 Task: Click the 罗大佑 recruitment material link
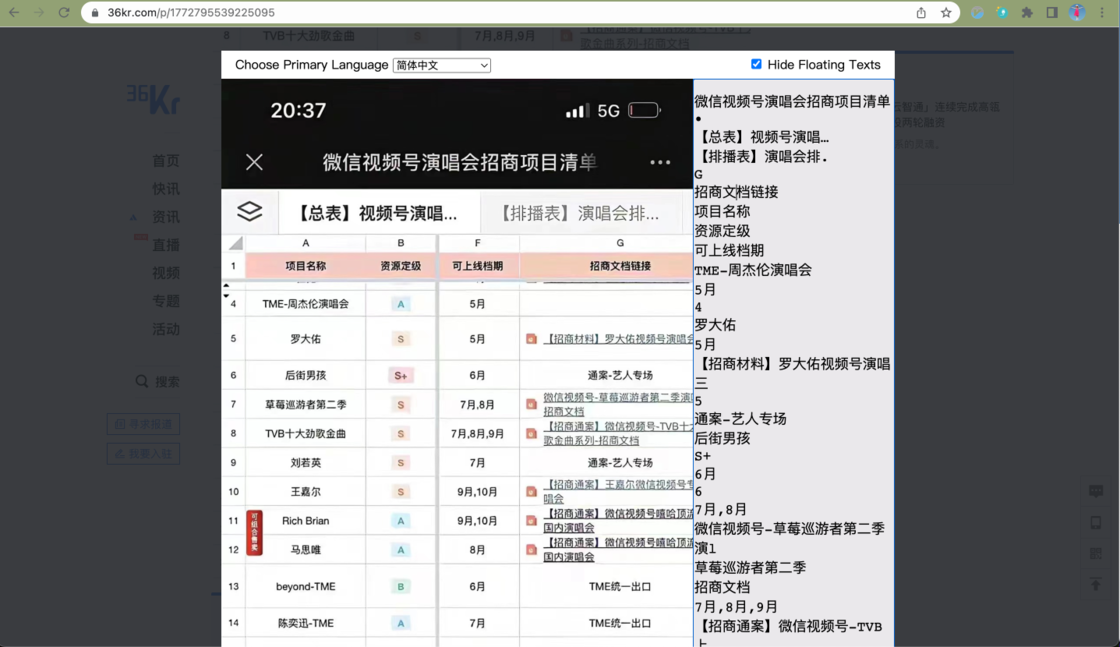click(x=619, y=338)
